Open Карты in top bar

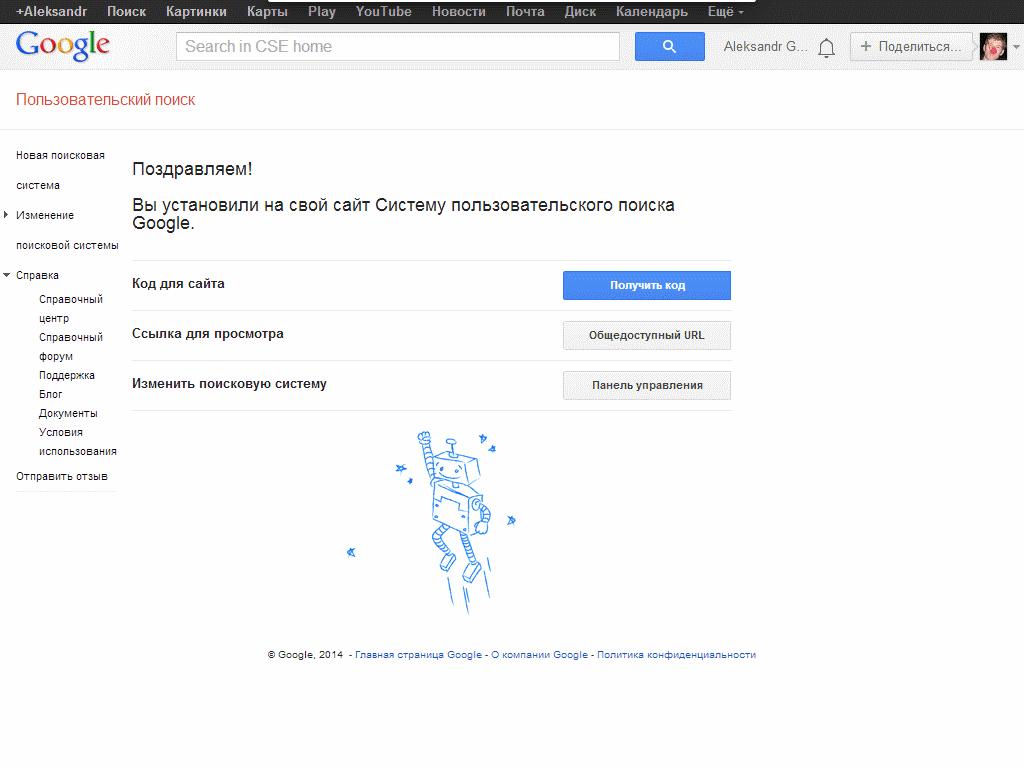(267, 12)
